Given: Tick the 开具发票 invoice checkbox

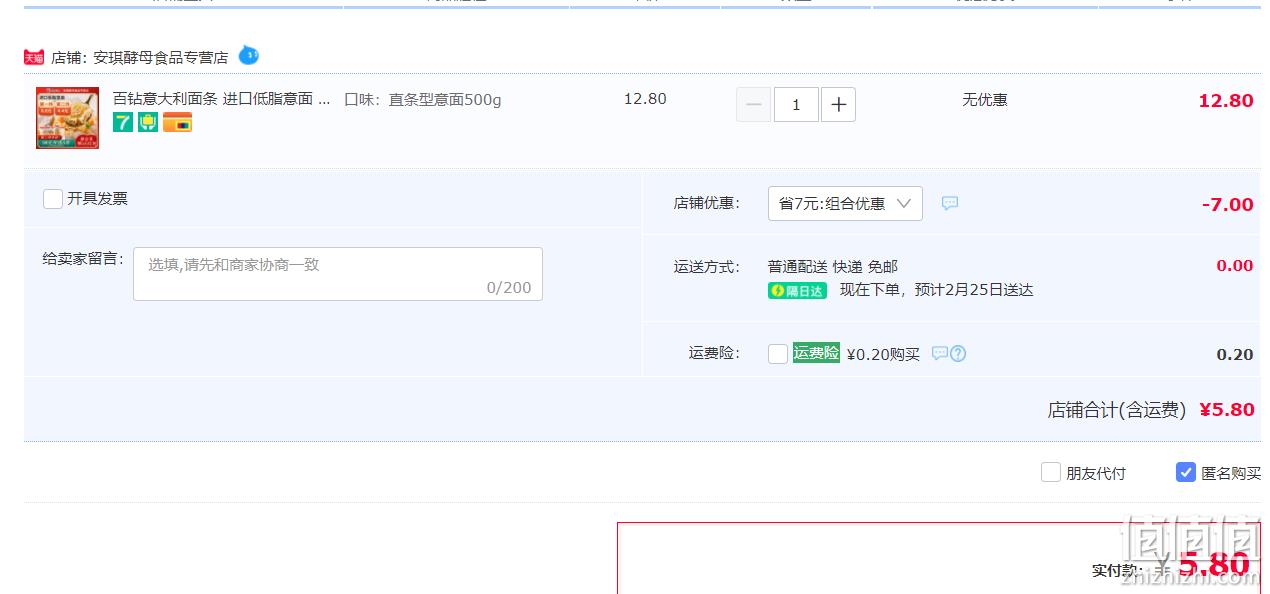Looking at the screenshot, I should [53, 199].
